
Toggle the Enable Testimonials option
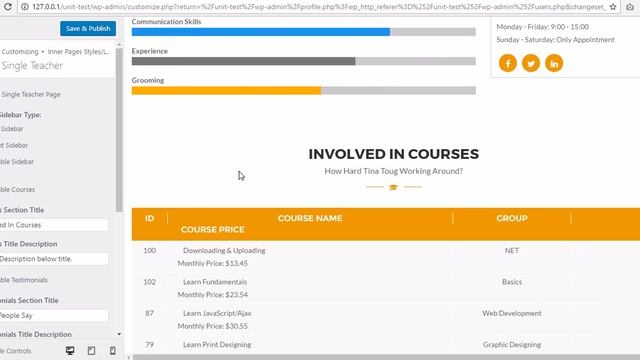click(x=24, y=280)
